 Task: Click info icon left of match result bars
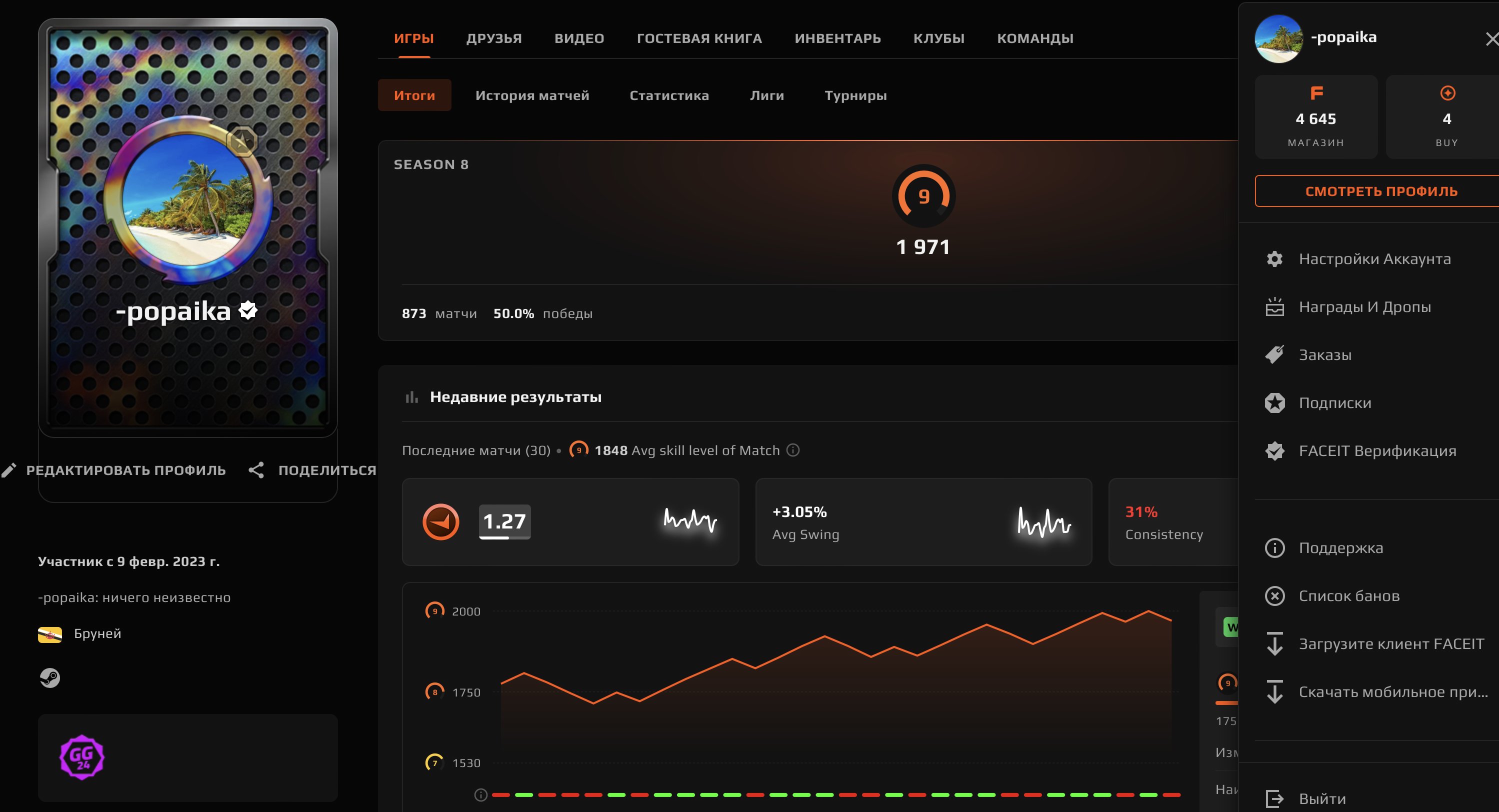click(480, 794)
